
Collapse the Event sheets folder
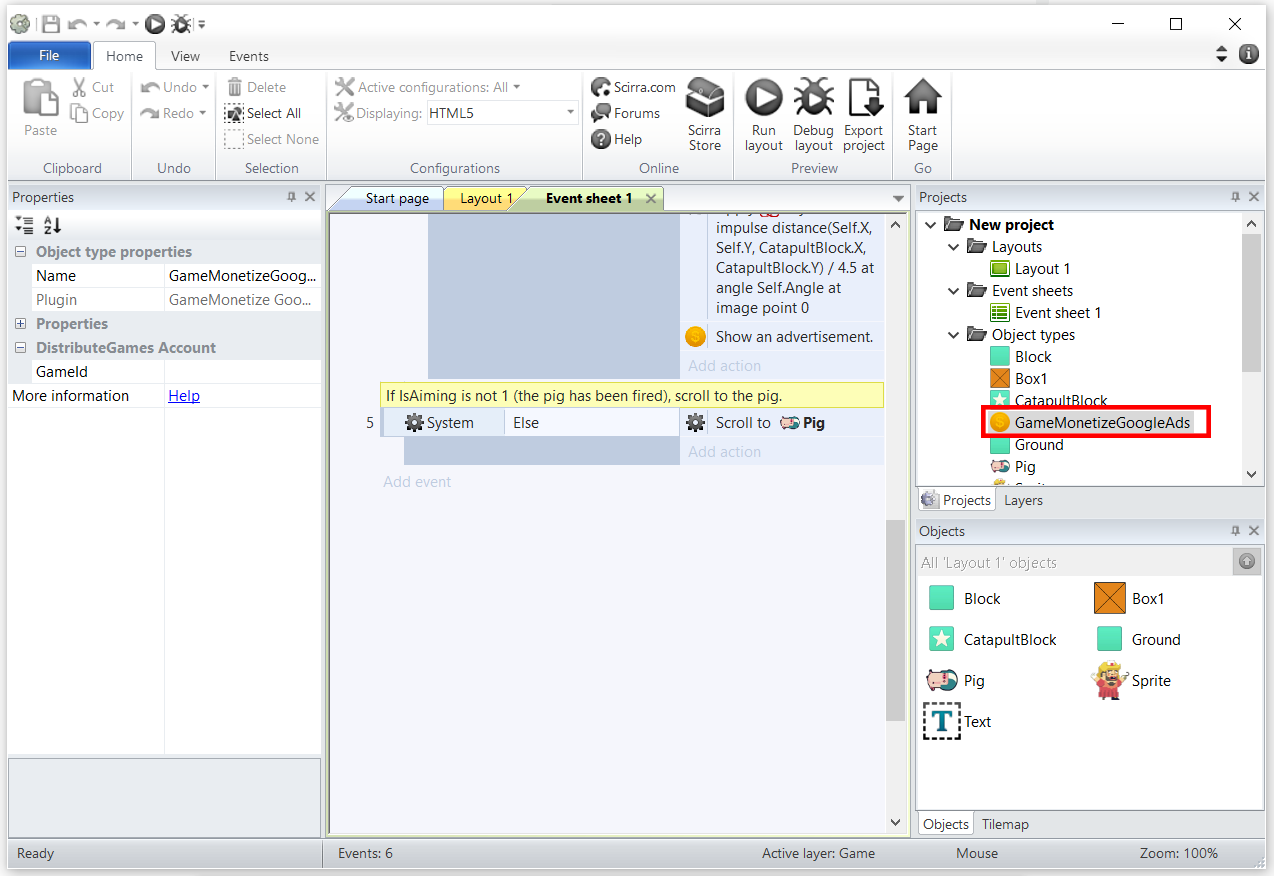pos(953,291)
